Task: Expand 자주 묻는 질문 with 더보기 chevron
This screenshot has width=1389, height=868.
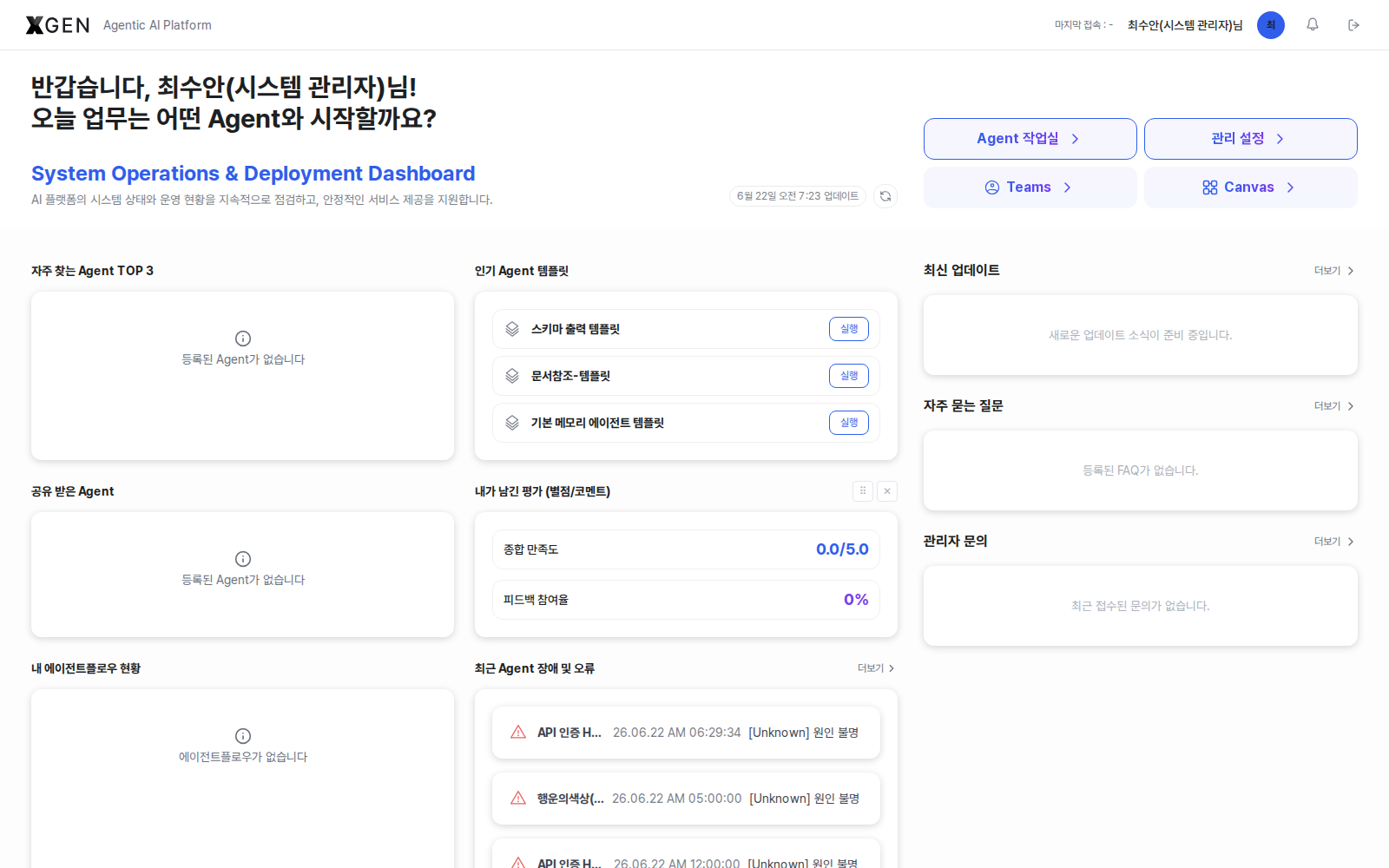Action: point(1351,406)
